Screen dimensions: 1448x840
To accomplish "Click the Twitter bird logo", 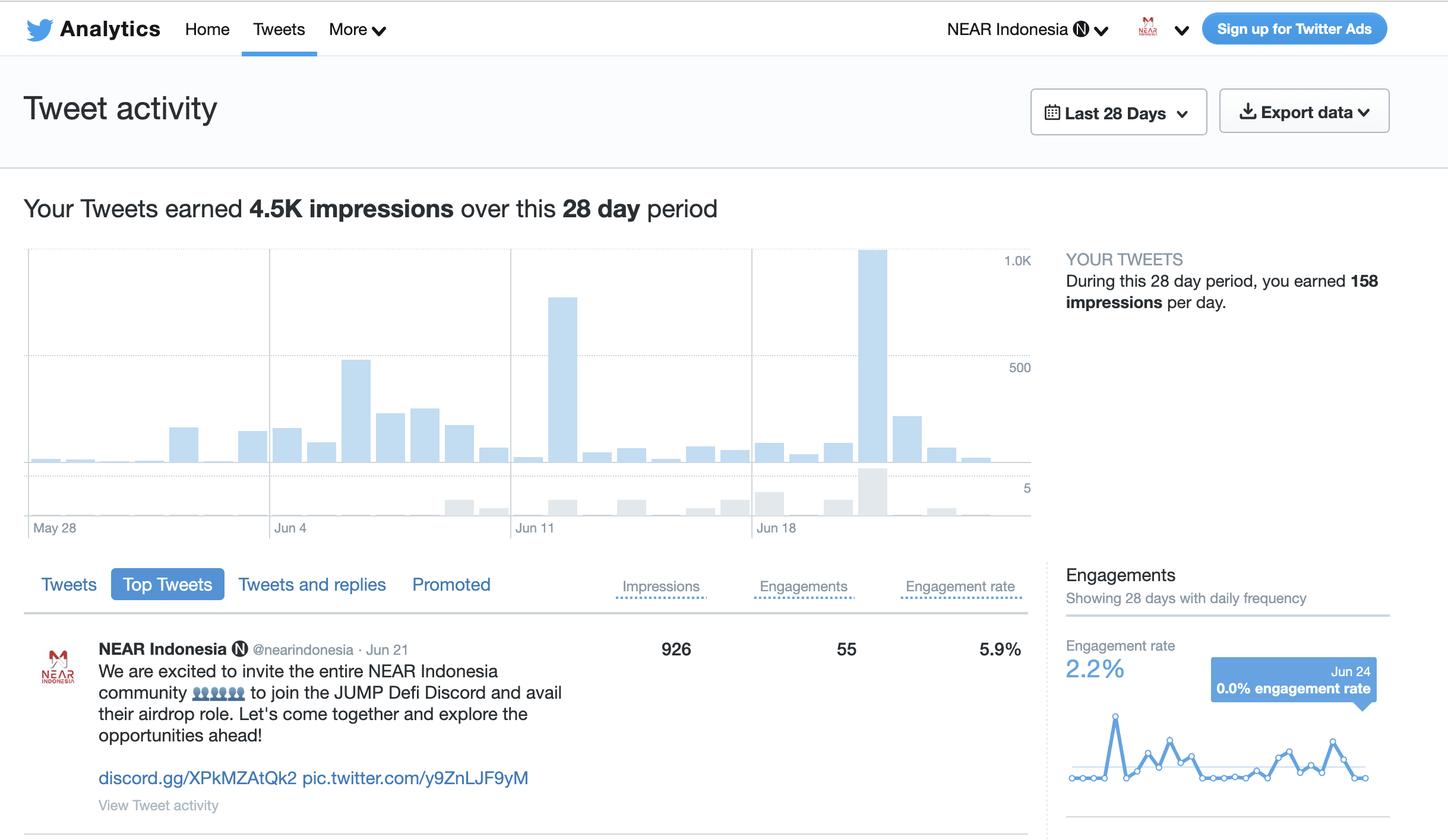I will pos(39,29).
